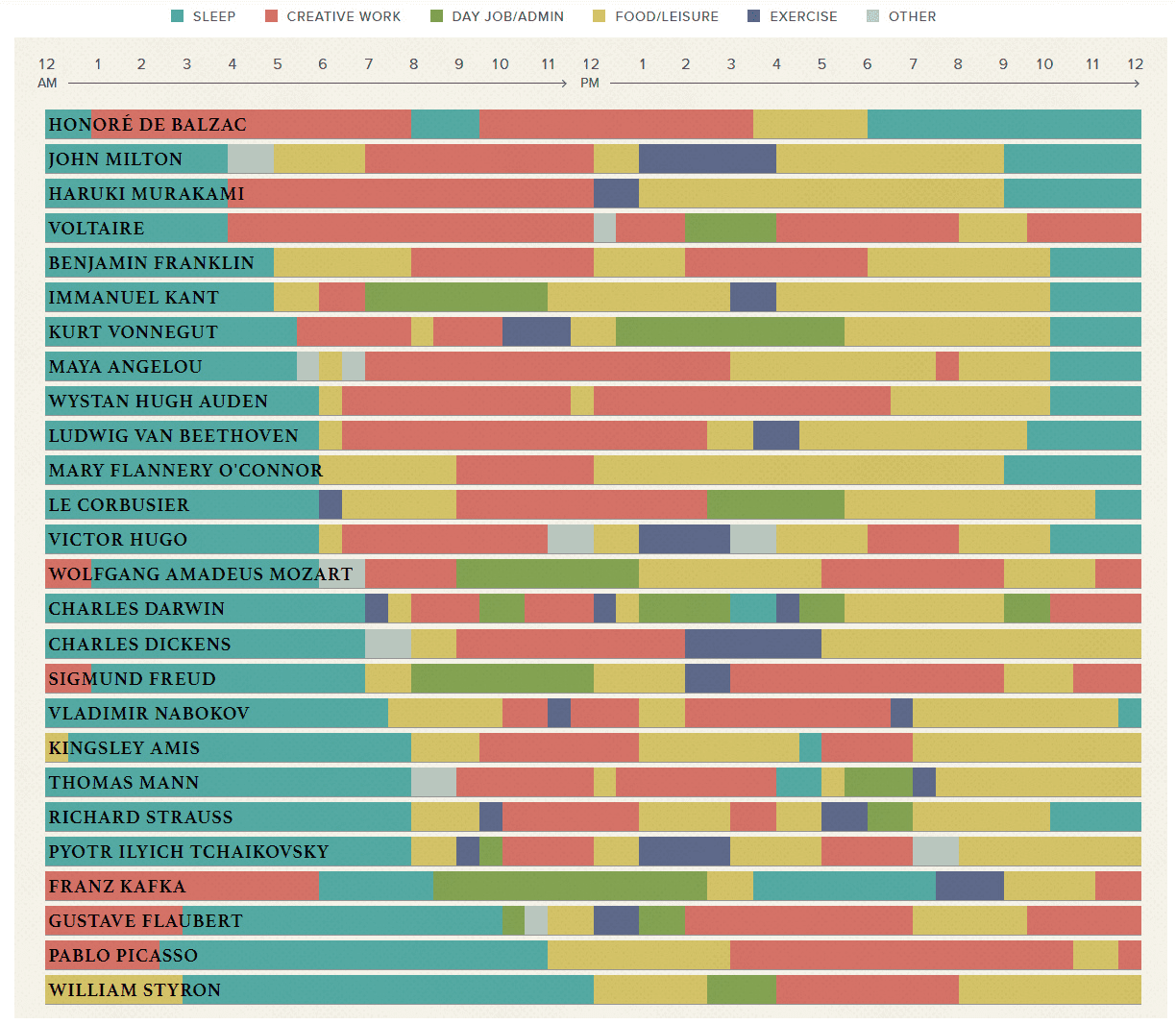Click the OTHER legend text label

point(912,16)
